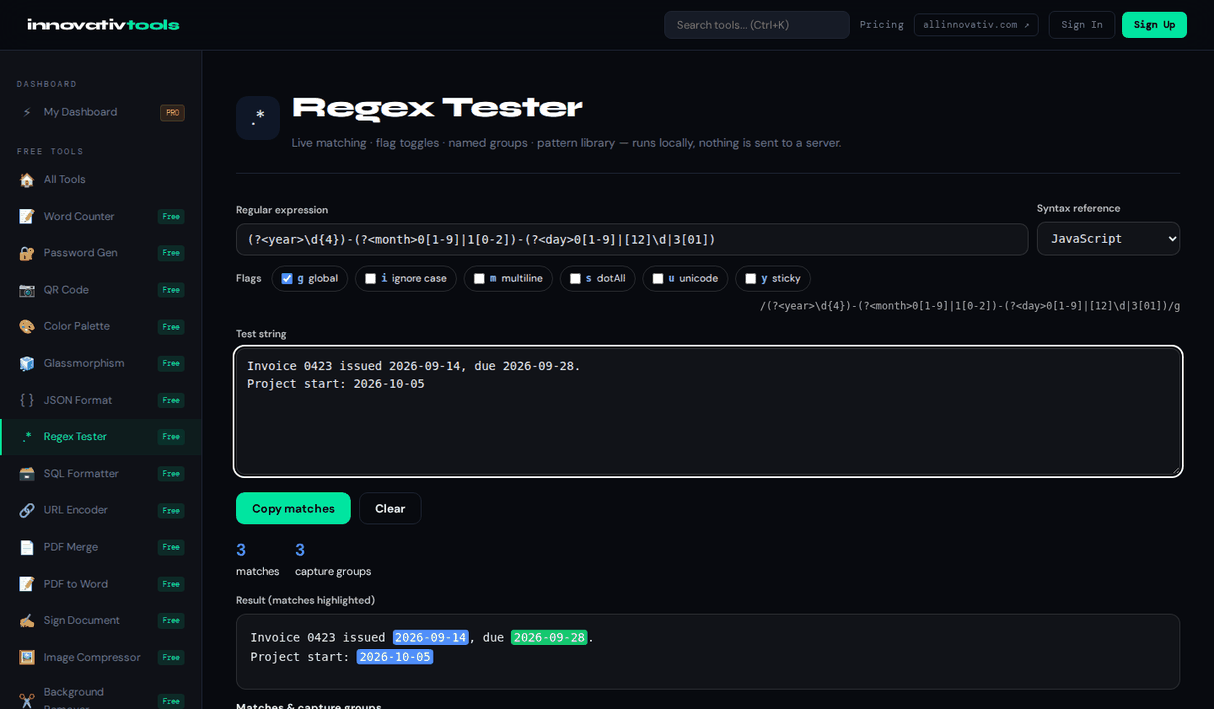This screenshot has width=1214, height=709.
Task: Open Sign Document in sidebar
Action: point(100,620)
